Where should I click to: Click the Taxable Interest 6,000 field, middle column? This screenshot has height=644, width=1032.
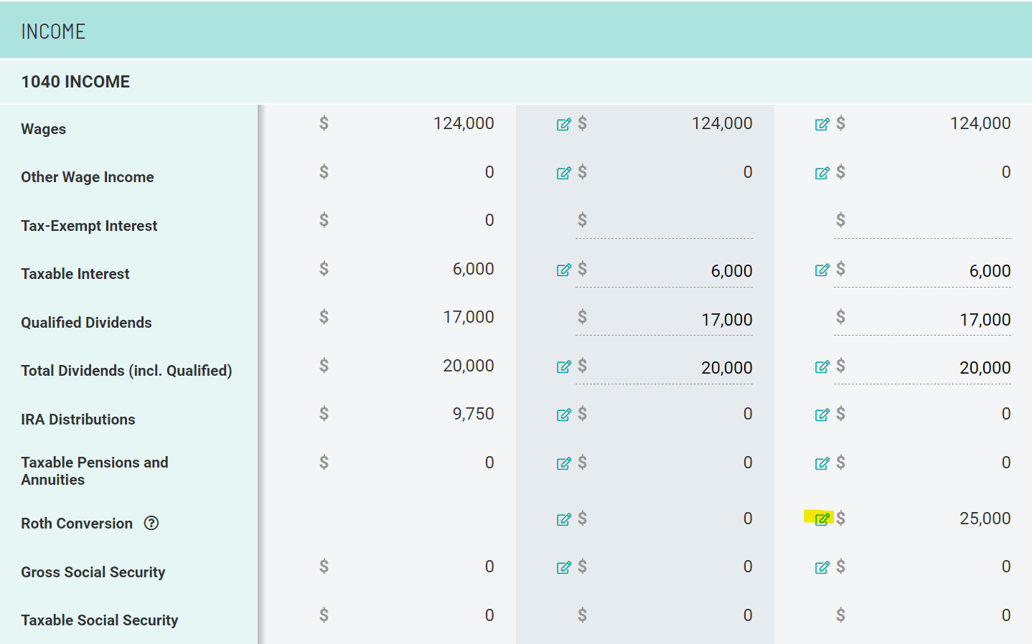[672, 271]
